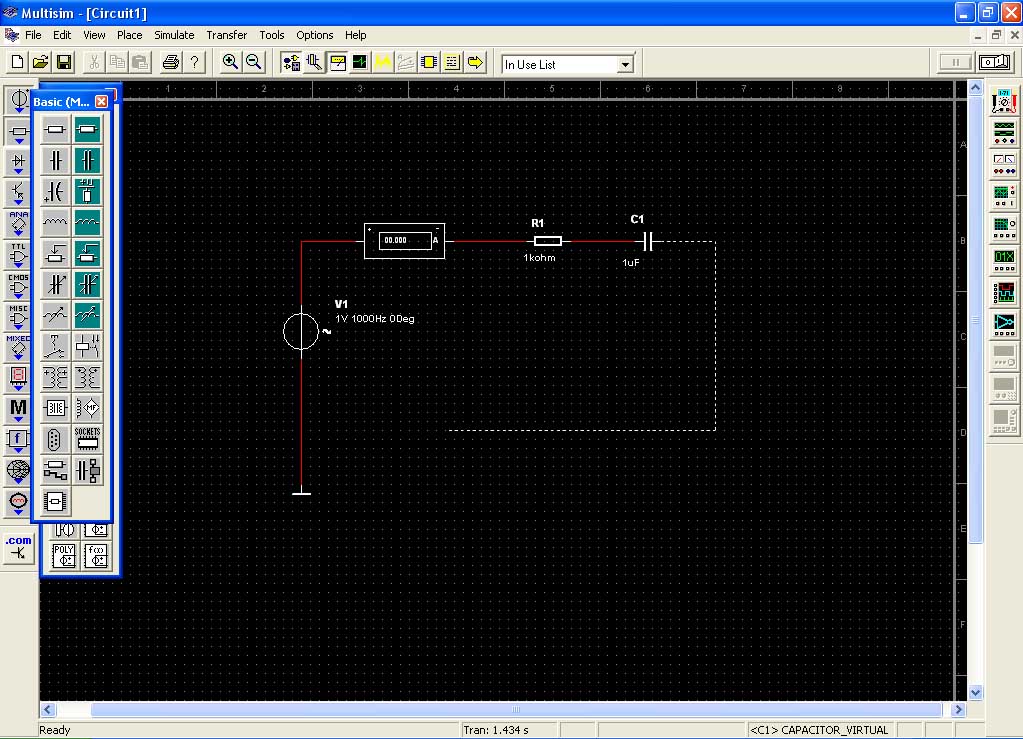Expand the In Use List dropdown
This screenshot has width=1023, height=739.
click(625, 65)
